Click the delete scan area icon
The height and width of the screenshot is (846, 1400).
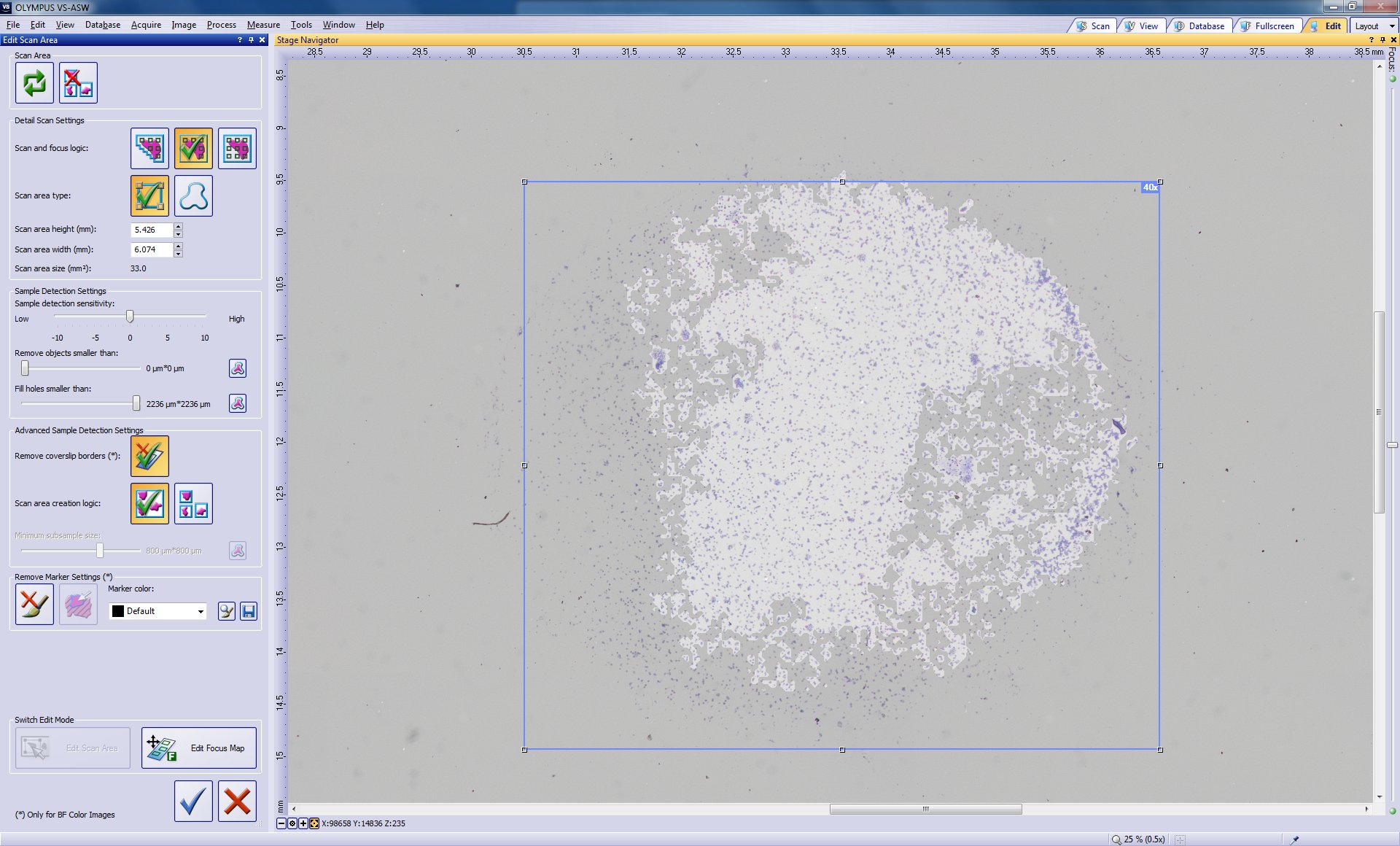[78, 83]
